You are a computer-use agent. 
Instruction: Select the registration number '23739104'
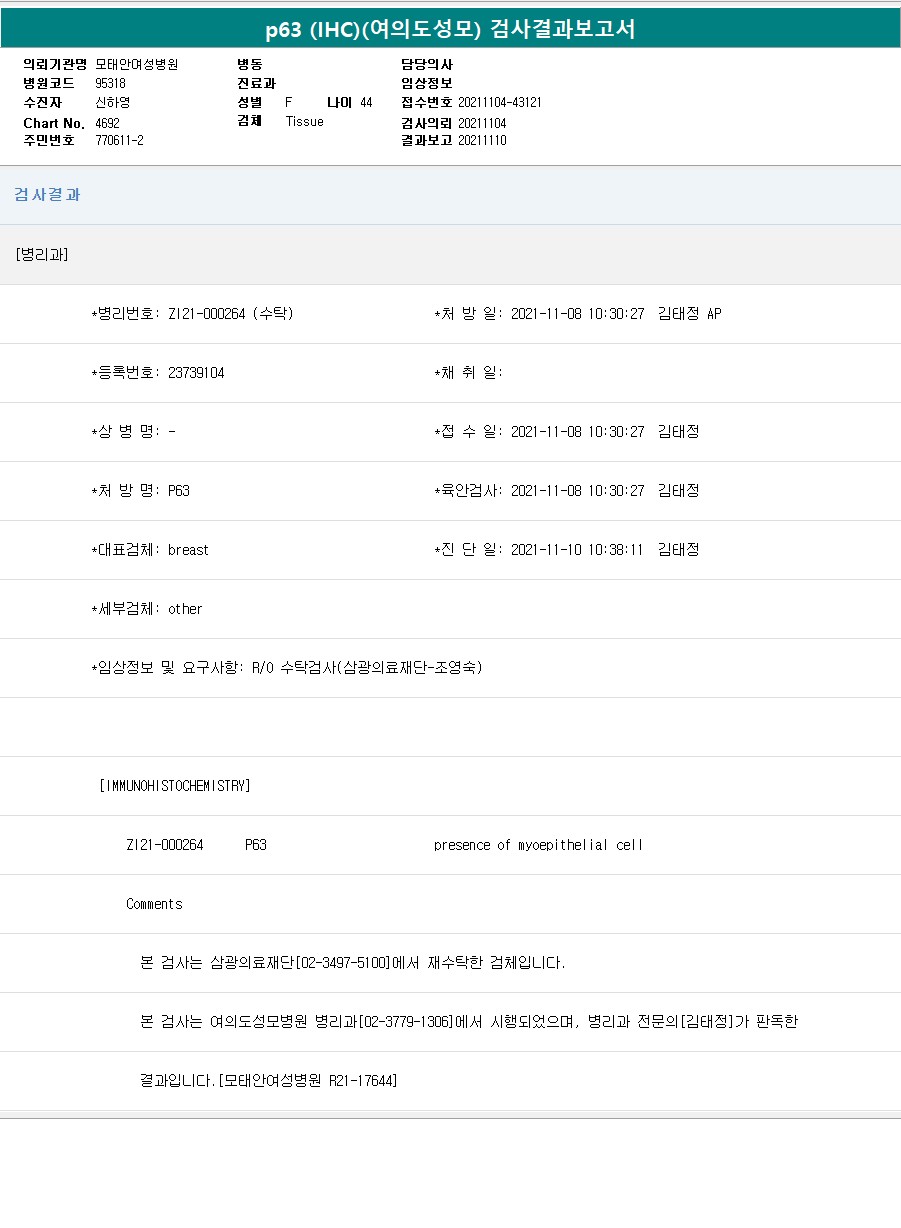[x=196, y=373]
